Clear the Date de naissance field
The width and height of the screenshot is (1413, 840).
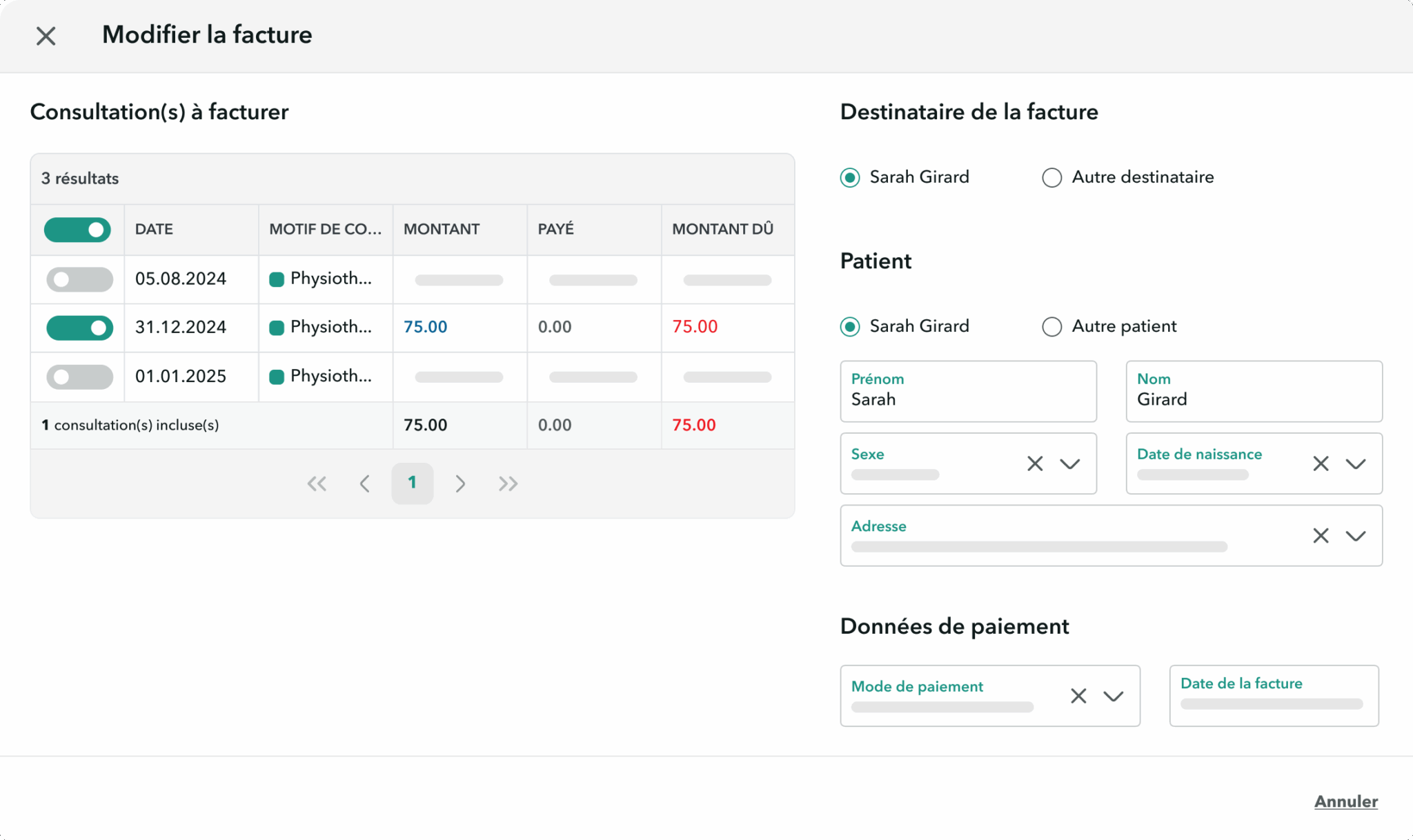(1320, 463)
